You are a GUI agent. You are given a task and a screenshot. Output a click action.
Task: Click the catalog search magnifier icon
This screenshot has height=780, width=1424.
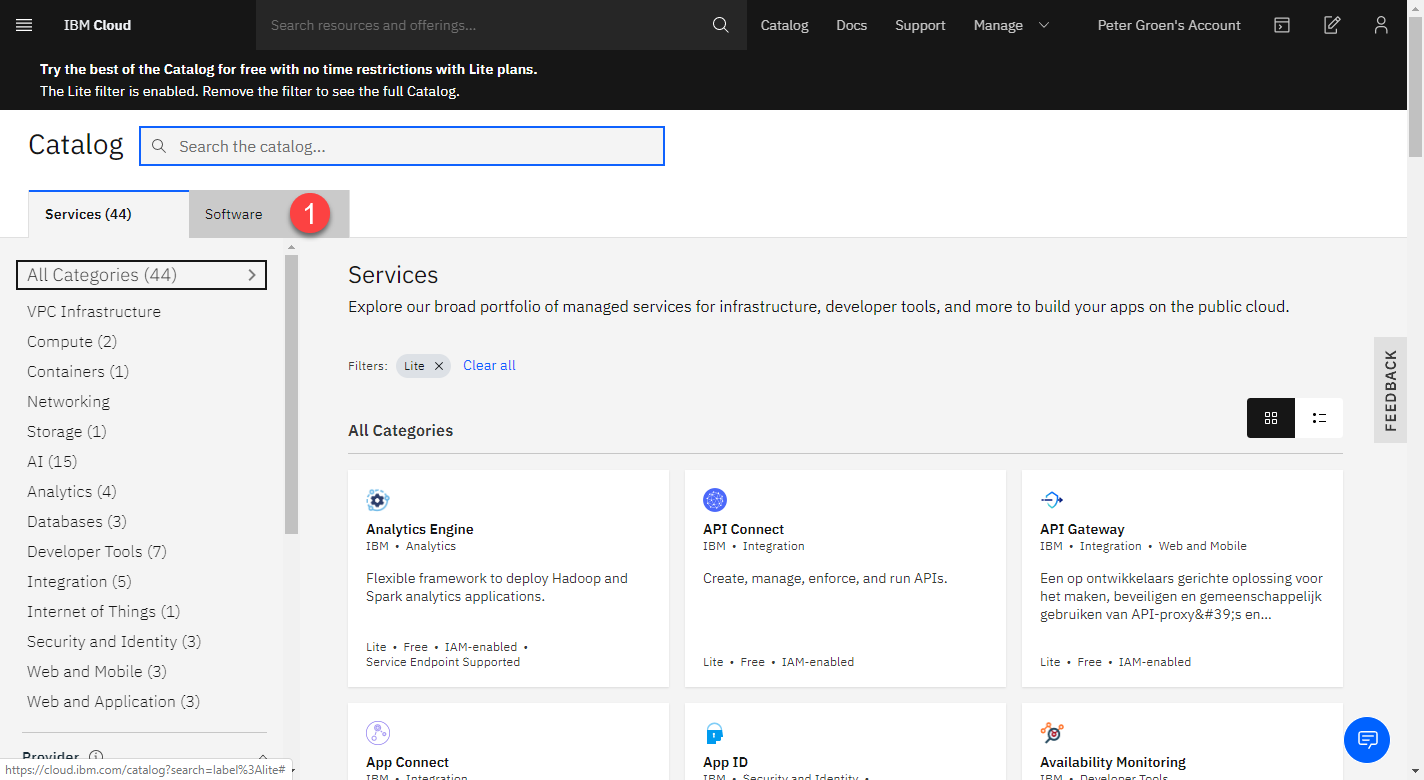pos(159,146)
